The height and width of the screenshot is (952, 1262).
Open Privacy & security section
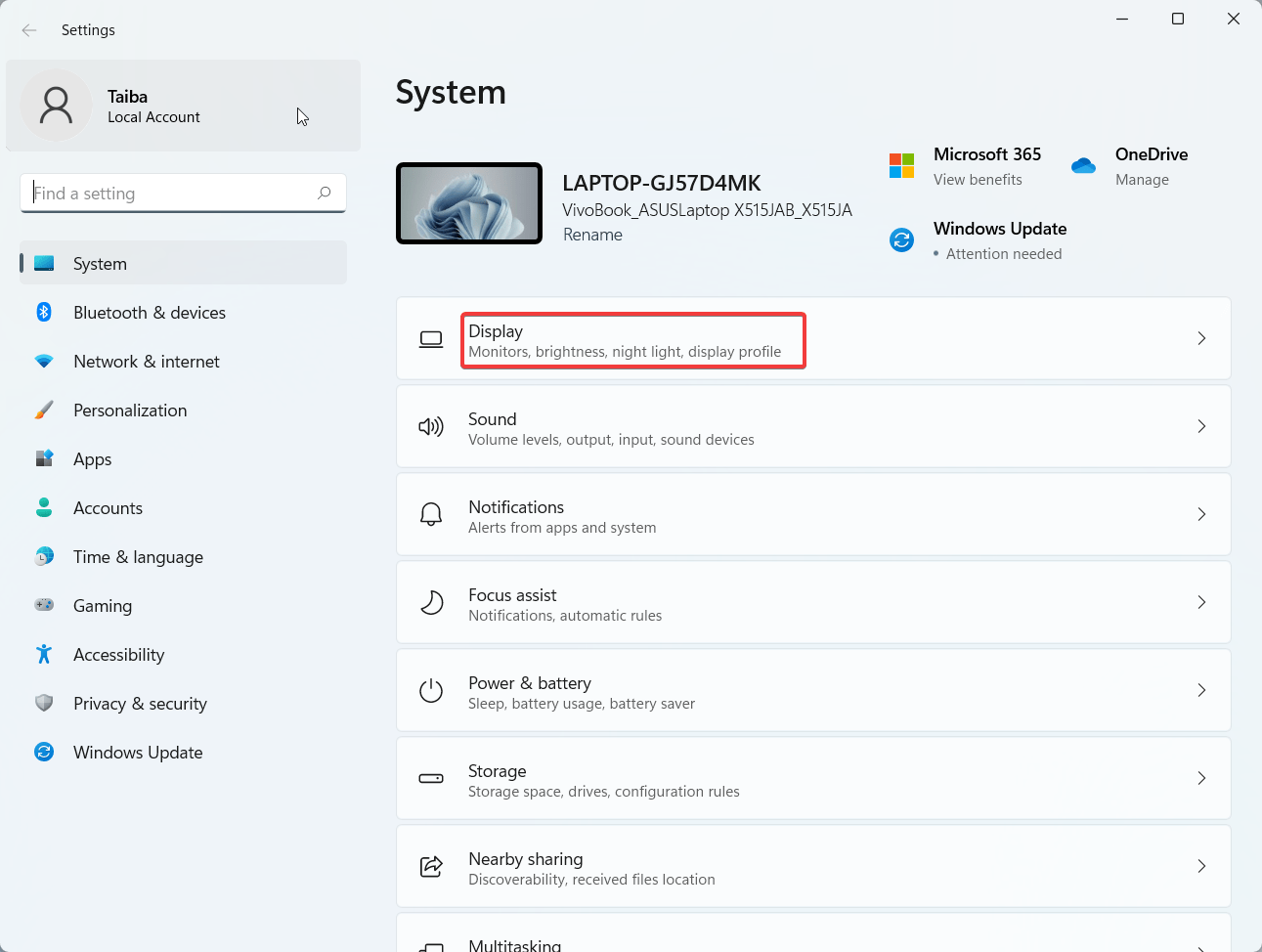(184, 703)
